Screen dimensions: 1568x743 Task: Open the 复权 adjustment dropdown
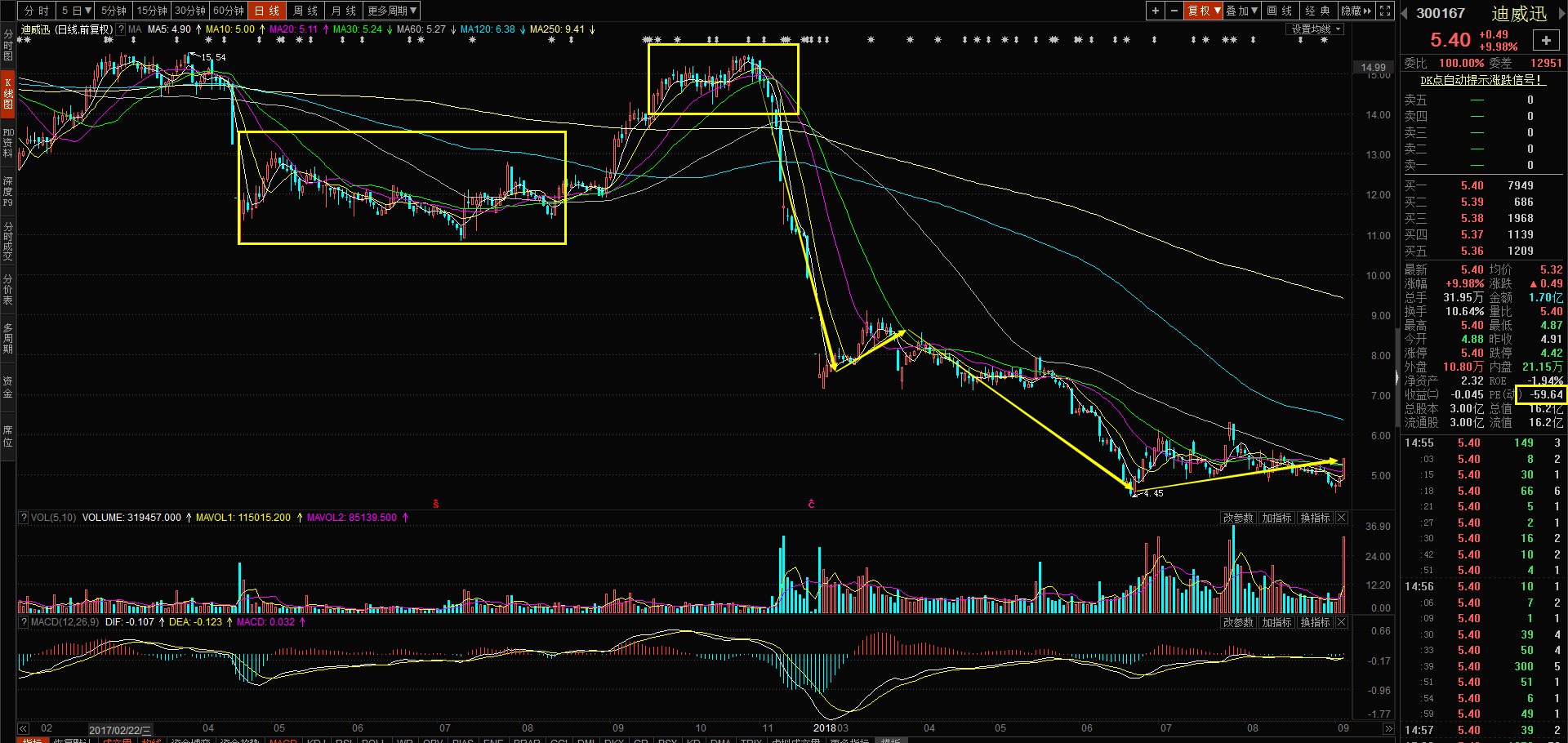[x=1204, y=11]
